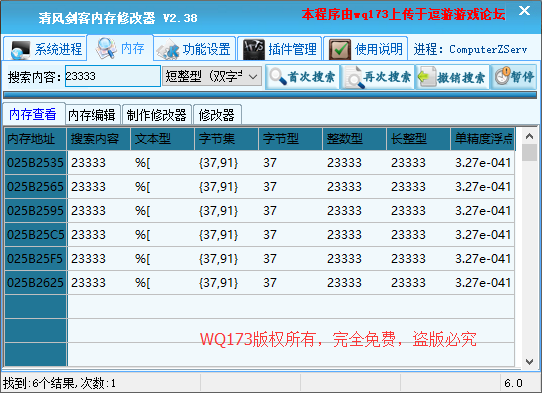Click the 内存地址 column header
This screenshot has width=542, height=393.
point(35,139)
